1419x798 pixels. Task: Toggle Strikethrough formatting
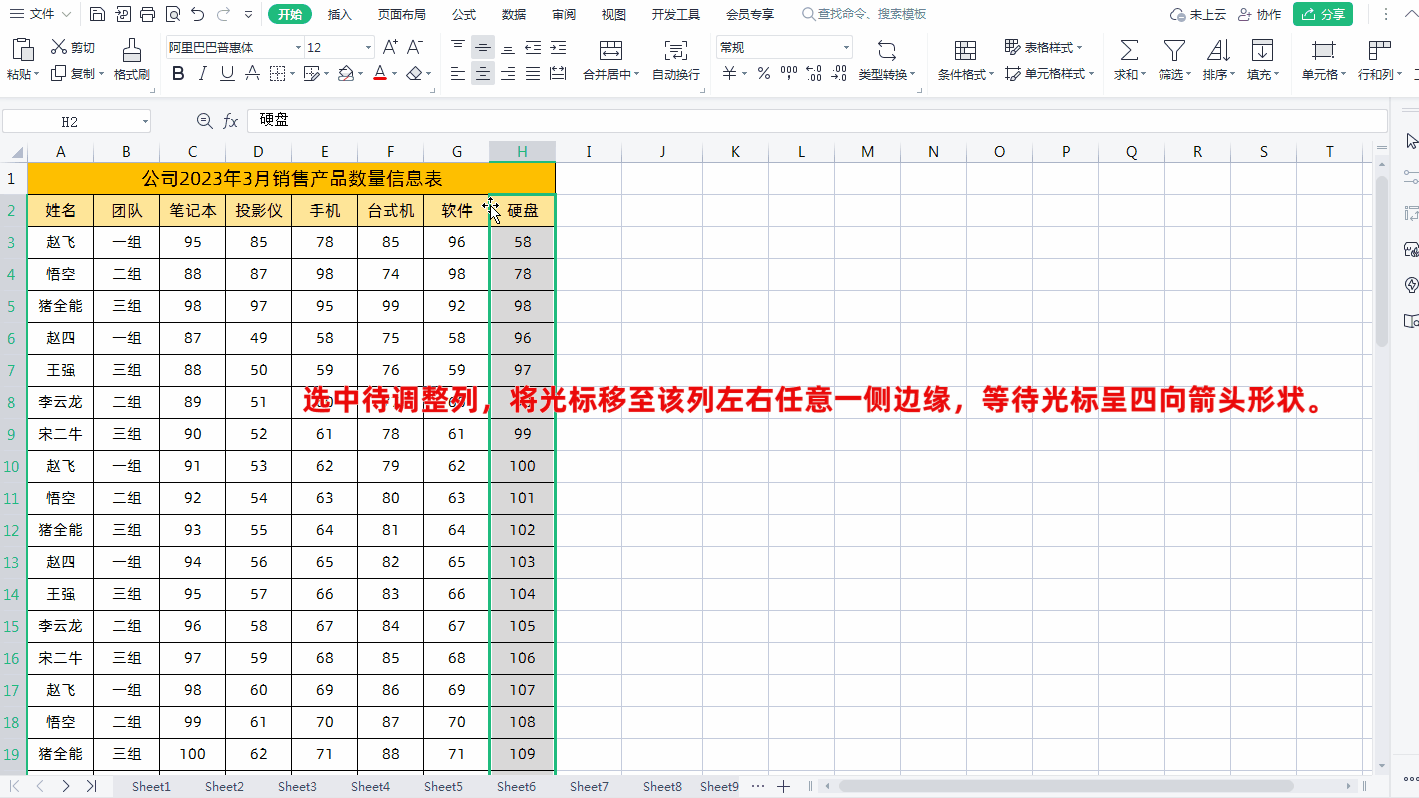[252, 73]
